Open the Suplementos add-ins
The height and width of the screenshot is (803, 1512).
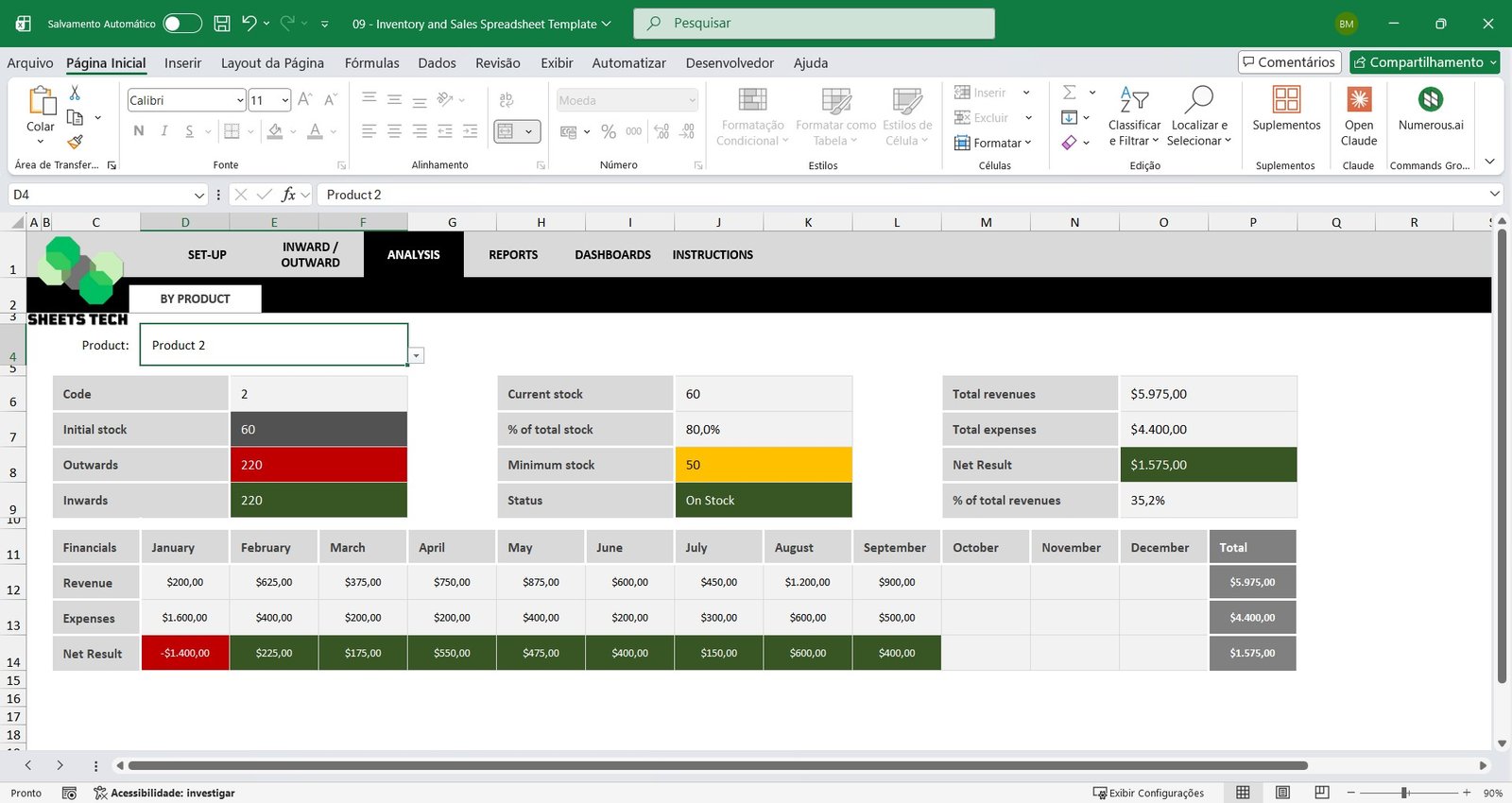[x=1286, y=109]
